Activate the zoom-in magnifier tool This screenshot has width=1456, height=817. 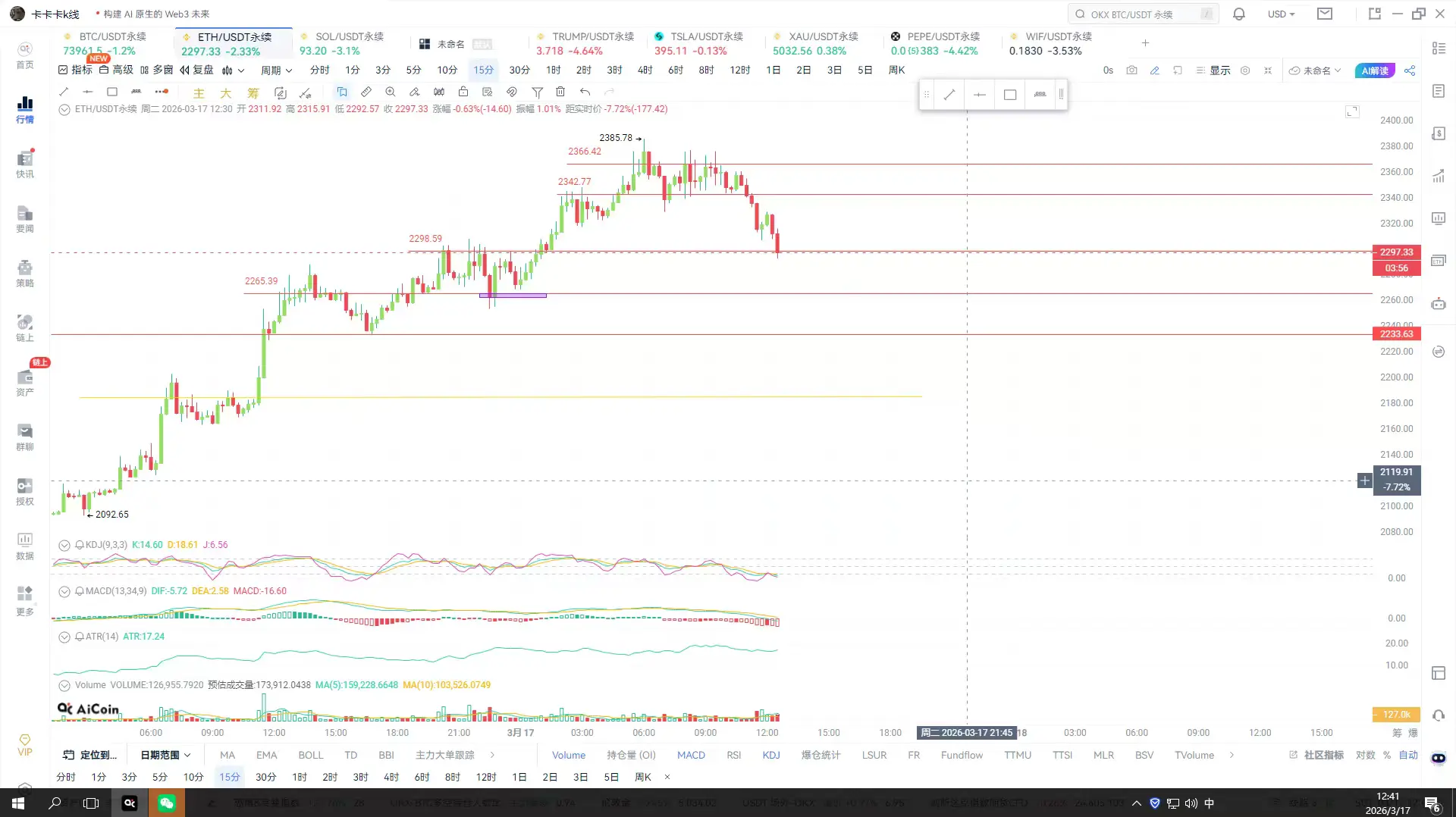coord(391,92)
